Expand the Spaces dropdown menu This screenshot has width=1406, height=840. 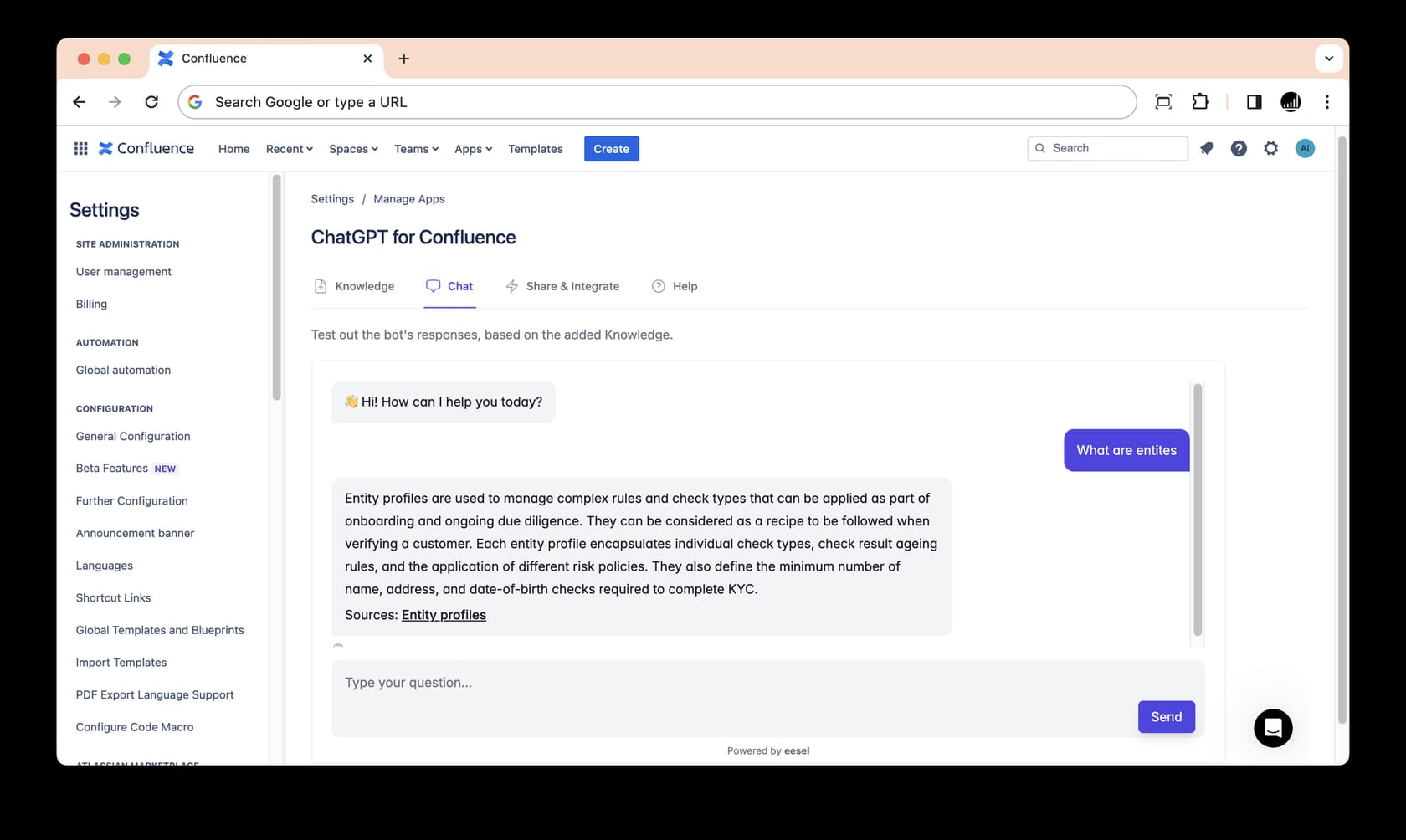(353, 149)
